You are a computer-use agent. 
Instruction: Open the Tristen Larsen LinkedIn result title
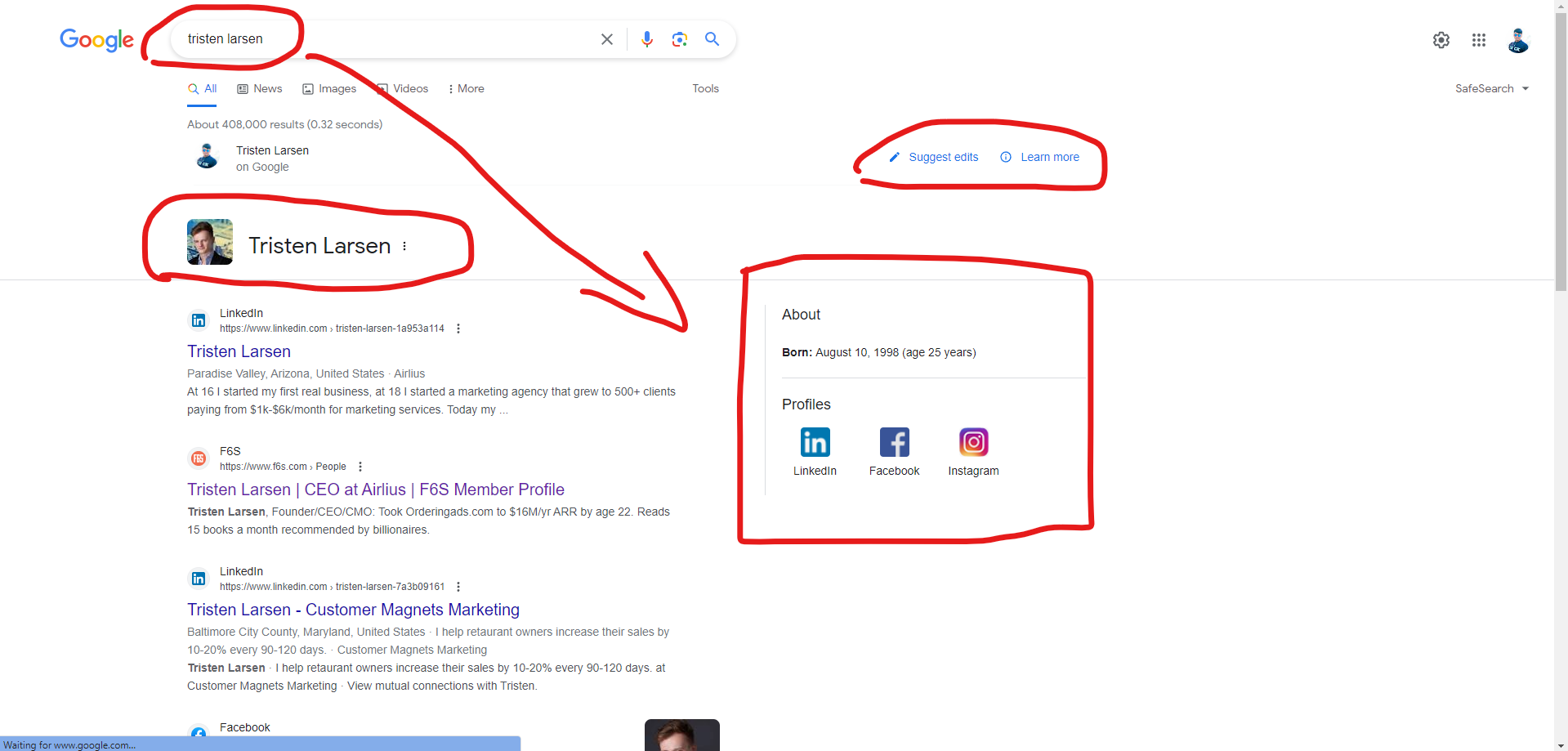click(x=239, y=351)
